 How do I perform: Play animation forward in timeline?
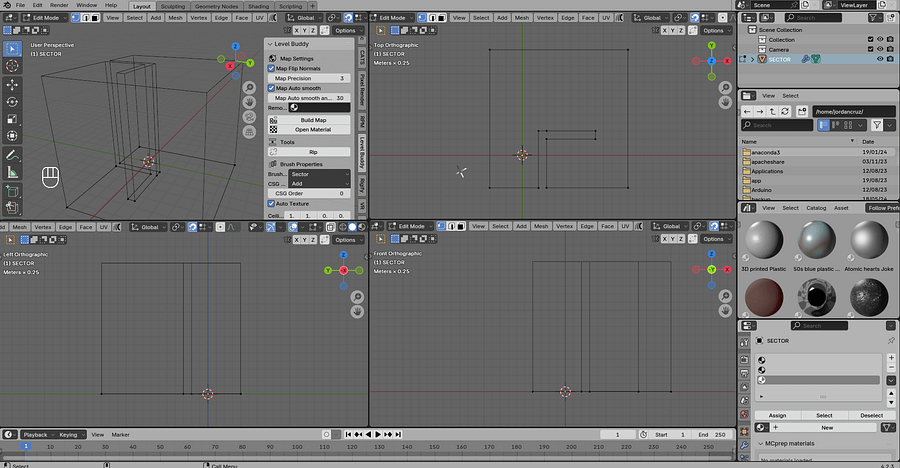point(378,435)
